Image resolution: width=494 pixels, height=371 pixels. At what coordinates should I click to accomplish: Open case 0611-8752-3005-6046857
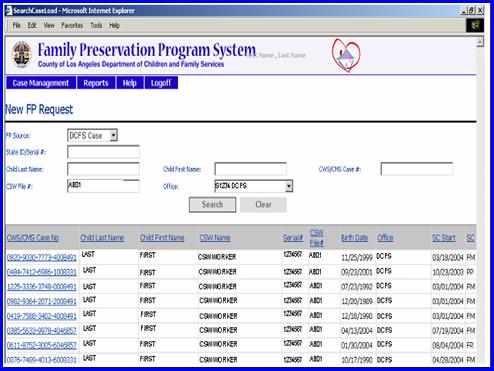pyautogui.click(x=42, y=345)
